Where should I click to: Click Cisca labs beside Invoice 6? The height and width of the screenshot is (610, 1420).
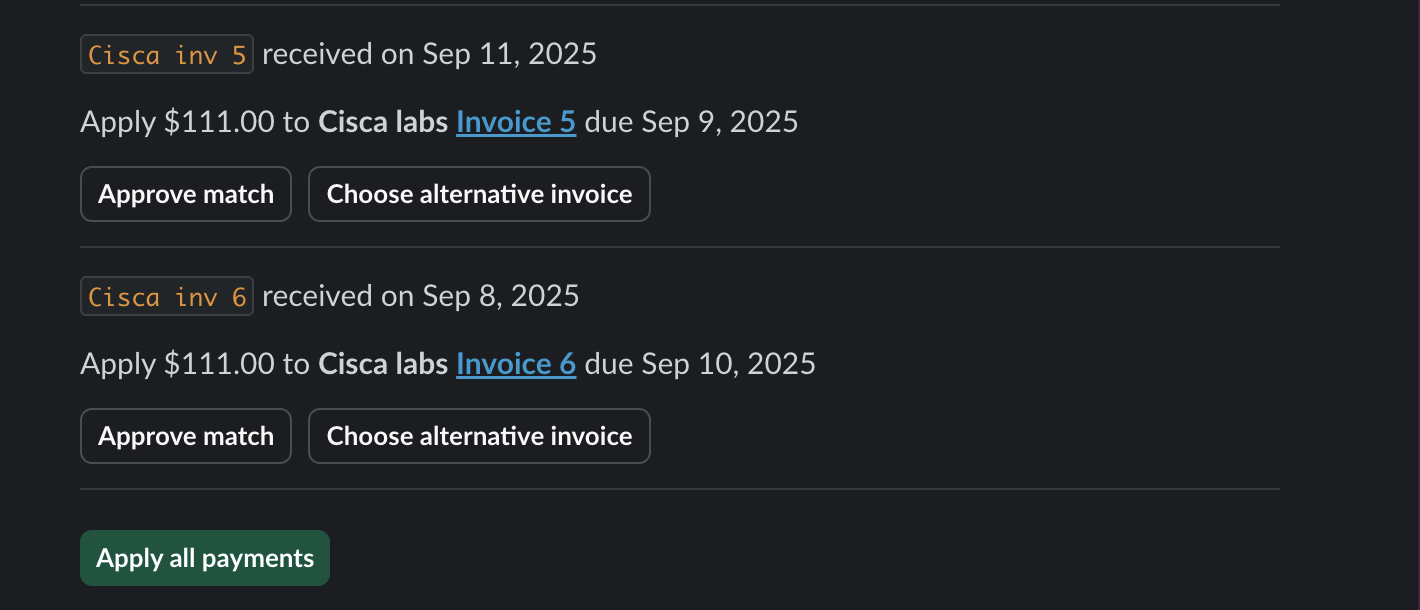(383, 364)
